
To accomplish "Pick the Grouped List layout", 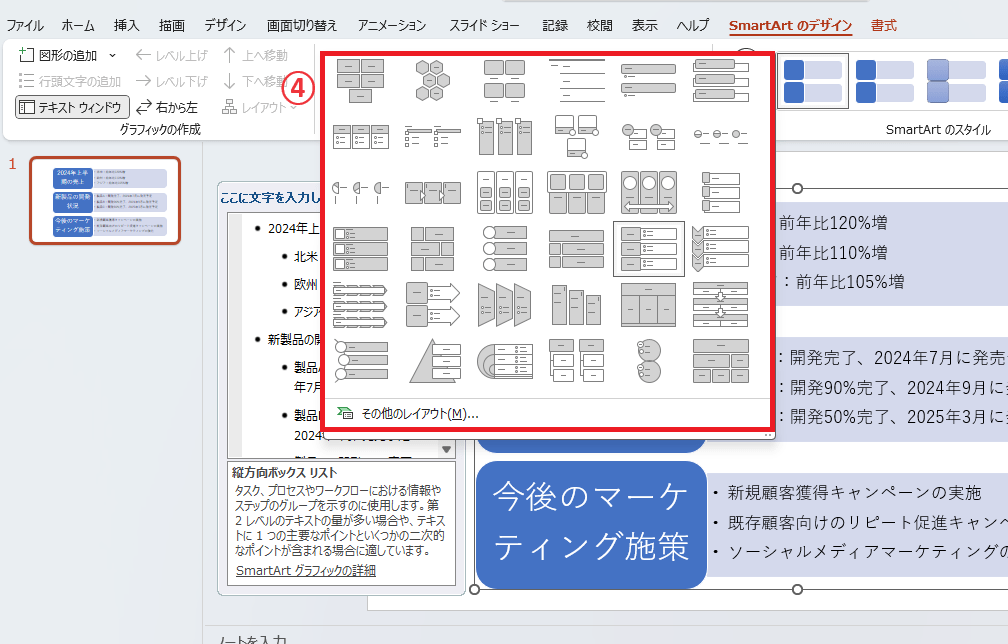I will click(x=505, y=192).
